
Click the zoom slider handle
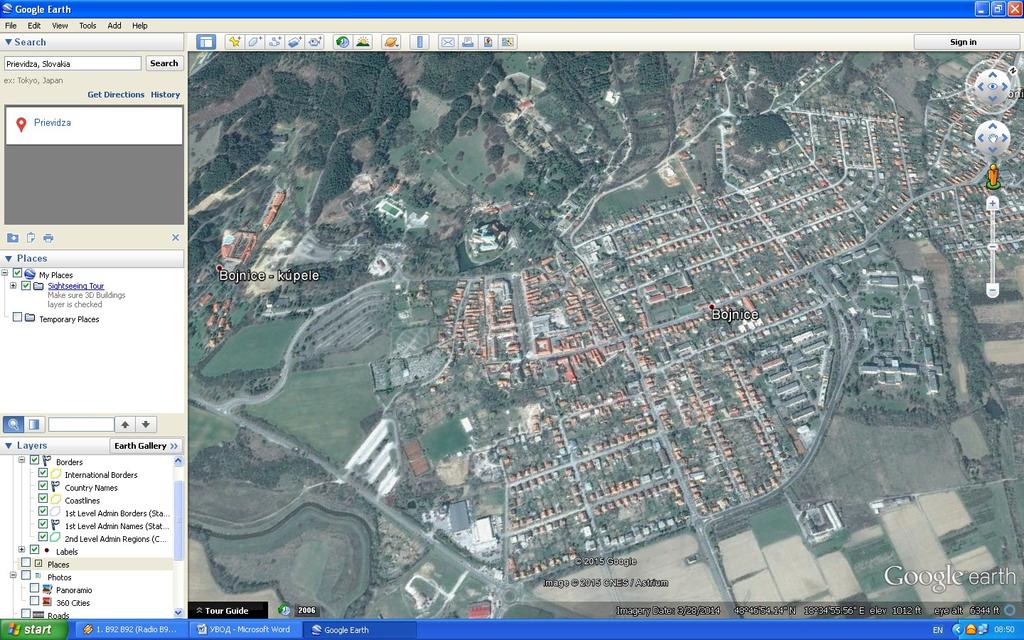tap(993, 247)
